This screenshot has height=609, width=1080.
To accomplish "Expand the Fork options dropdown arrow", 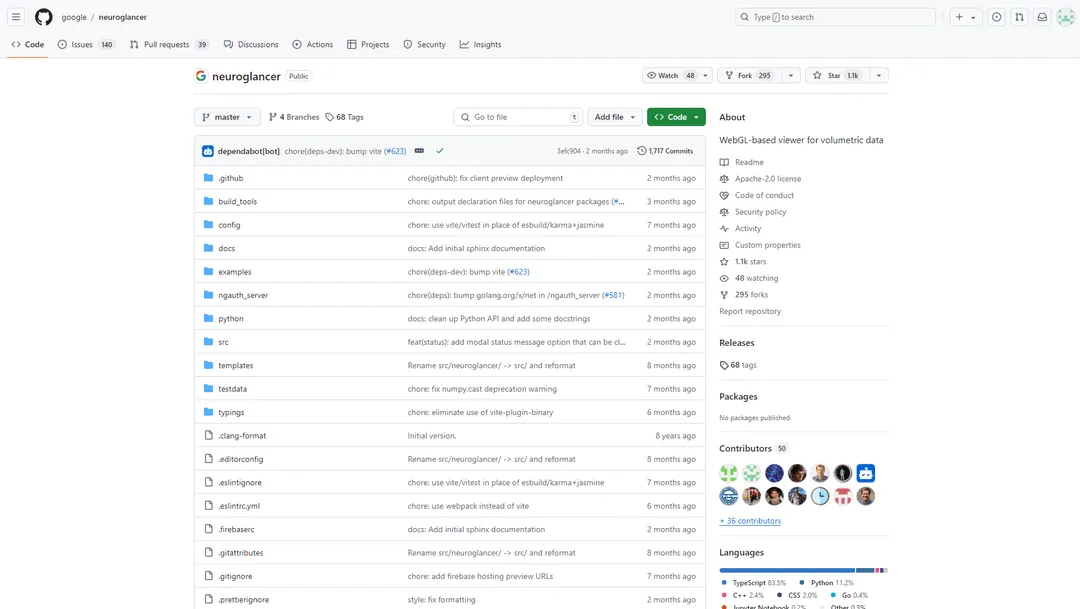I will (x=791, y=76).
